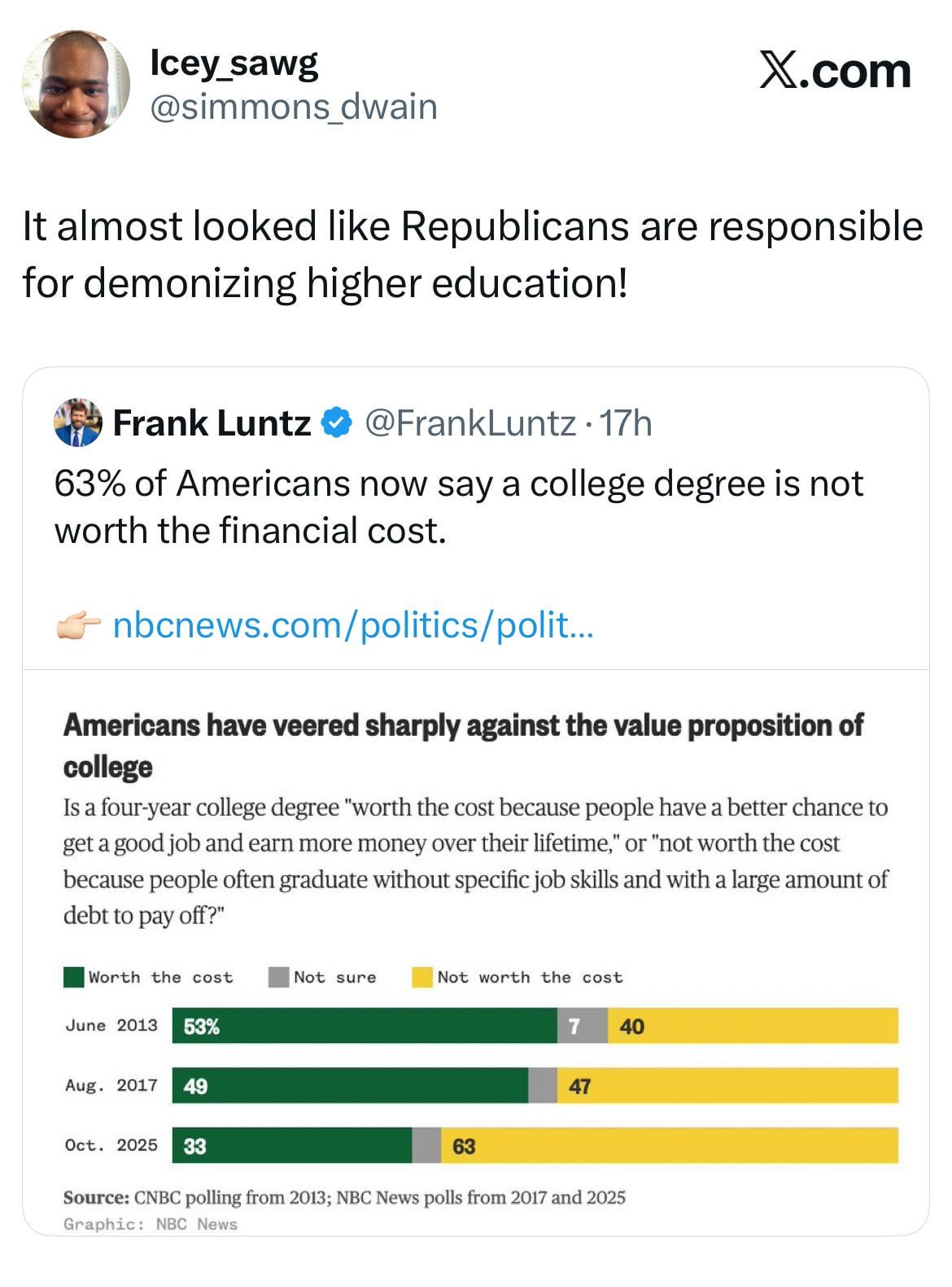952x1287 pixels.
Task: Click the main tweet text about Republicans
Action: tap(472, 254)
